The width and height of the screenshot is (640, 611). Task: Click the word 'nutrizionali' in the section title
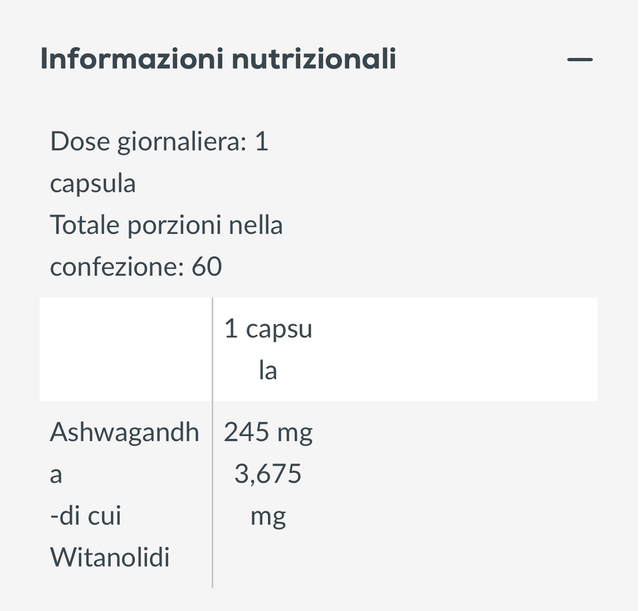tap(314, 60)
